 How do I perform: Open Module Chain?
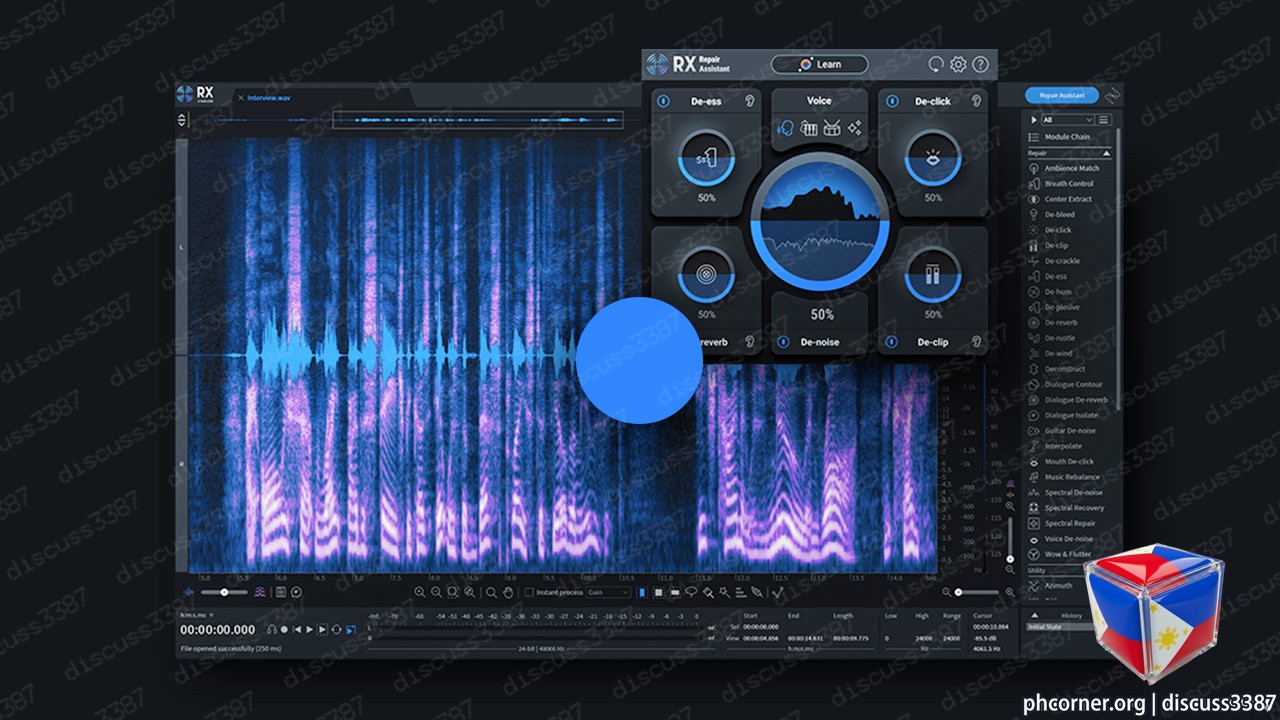tap(1067, 137)
